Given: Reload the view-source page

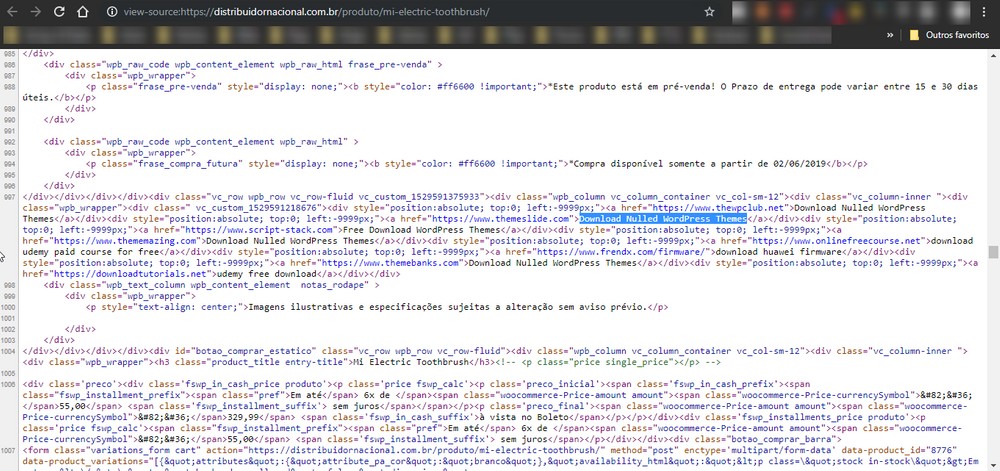Looking at the screenshot, I should pyautogui.click(x=60, y=12).
